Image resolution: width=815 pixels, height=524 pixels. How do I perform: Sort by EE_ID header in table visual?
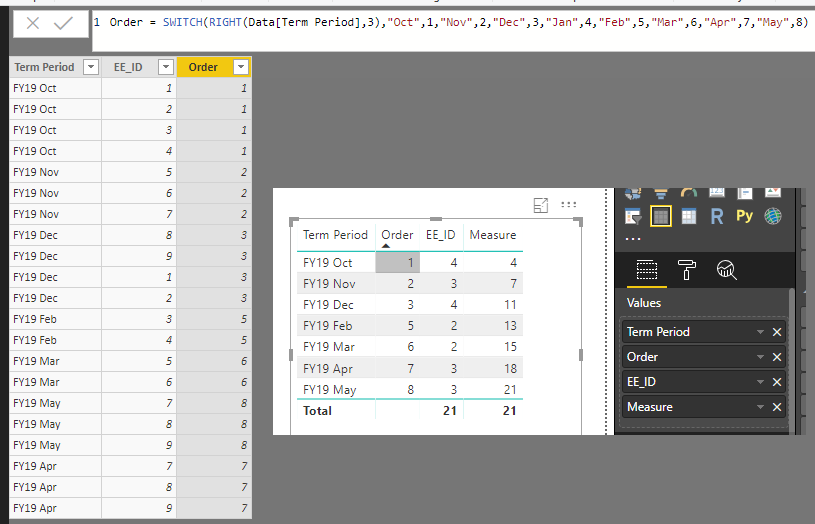point(441,235)
